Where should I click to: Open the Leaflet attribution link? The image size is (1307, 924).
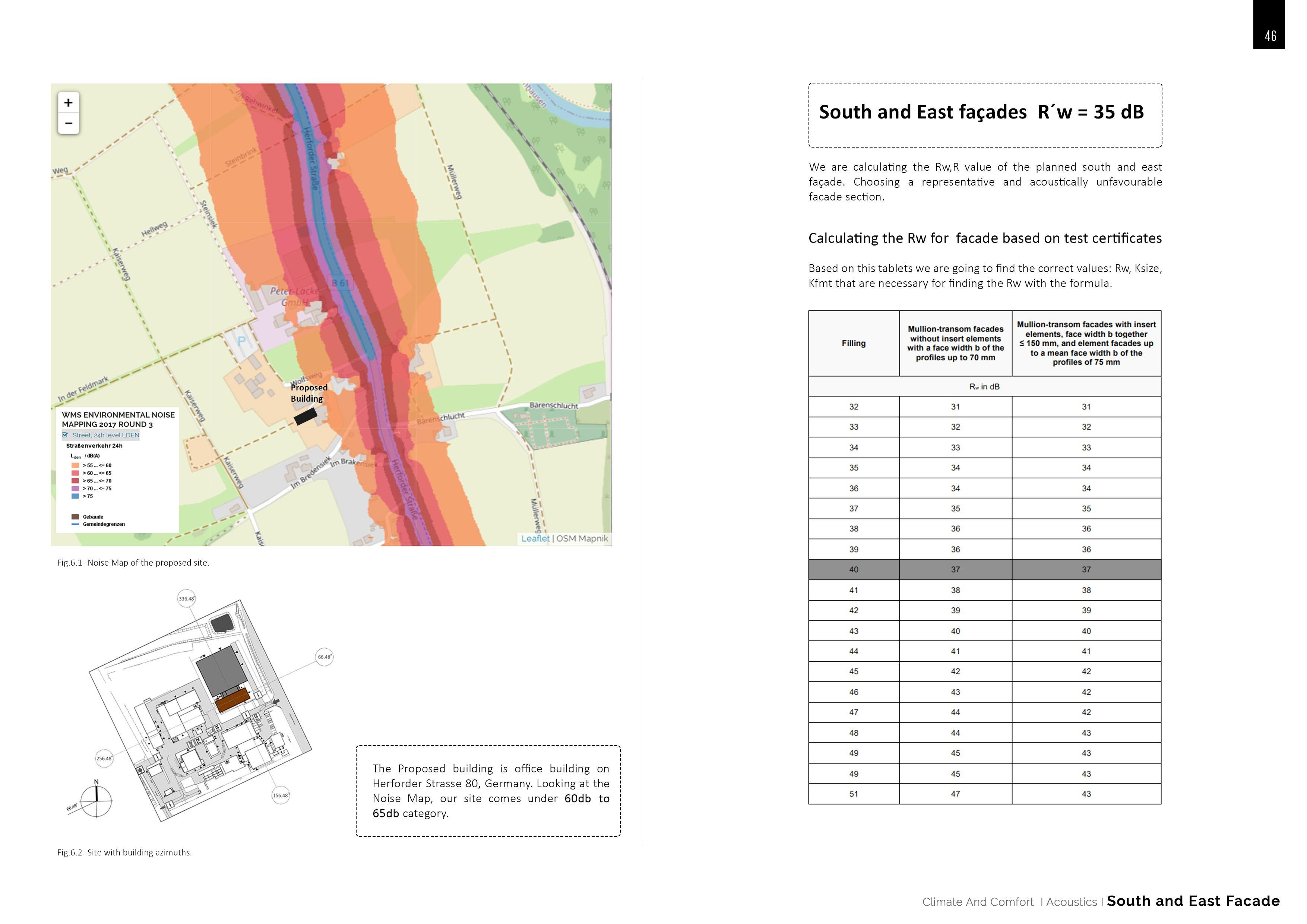[x=535, y=539]
